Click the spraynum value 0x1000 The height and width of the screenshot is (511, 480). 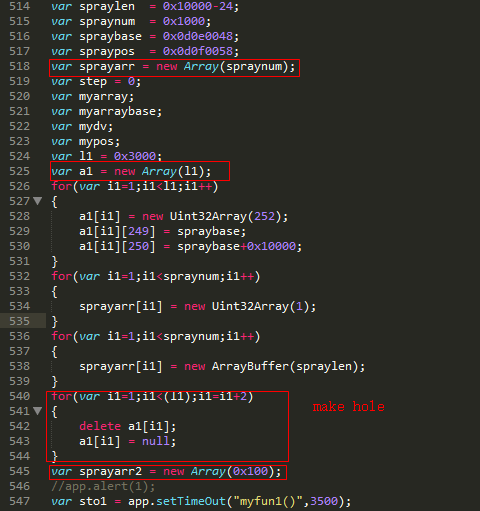(x=184, y=21)
